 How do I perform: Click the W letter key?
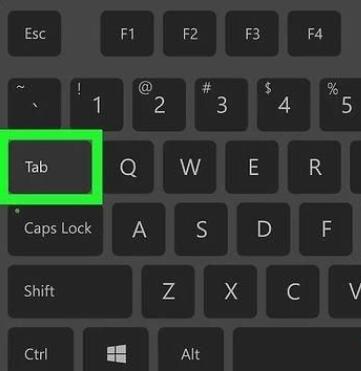click(x=190, y=167)
